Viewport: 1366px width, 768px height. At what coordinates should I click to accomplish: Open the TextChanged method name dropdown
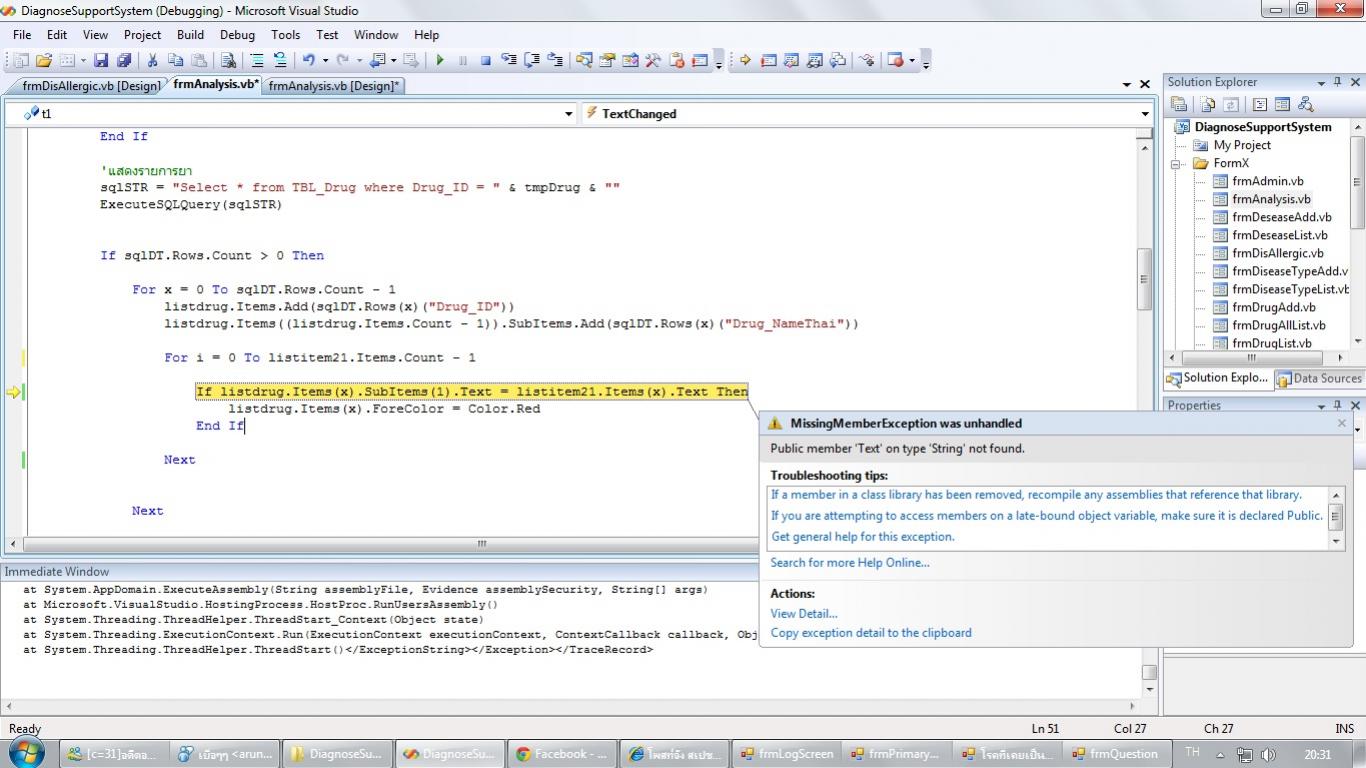pyautogui.click(x=1145, y=114)
